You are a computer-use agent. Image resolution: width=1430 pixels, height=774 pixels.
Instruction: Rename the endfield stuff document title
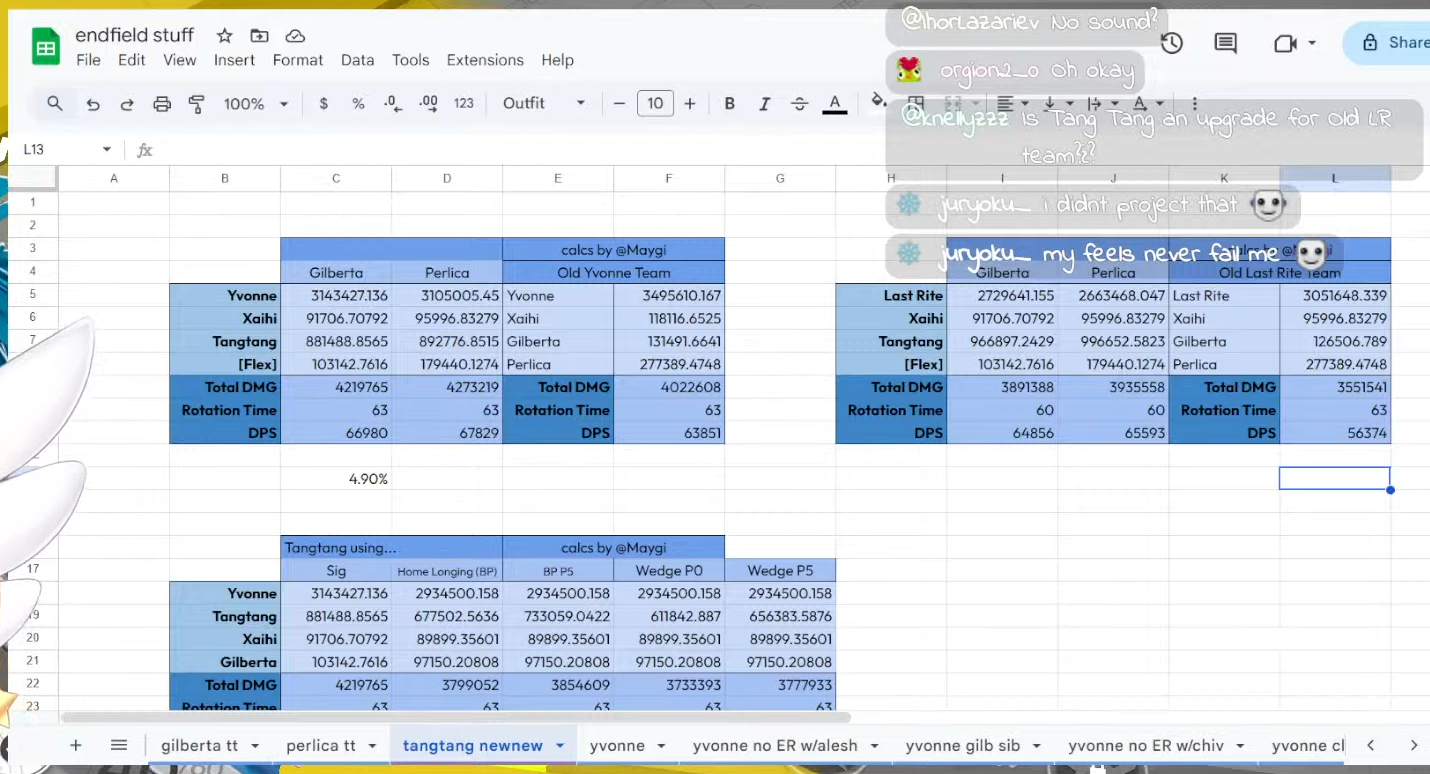(134, 36)
